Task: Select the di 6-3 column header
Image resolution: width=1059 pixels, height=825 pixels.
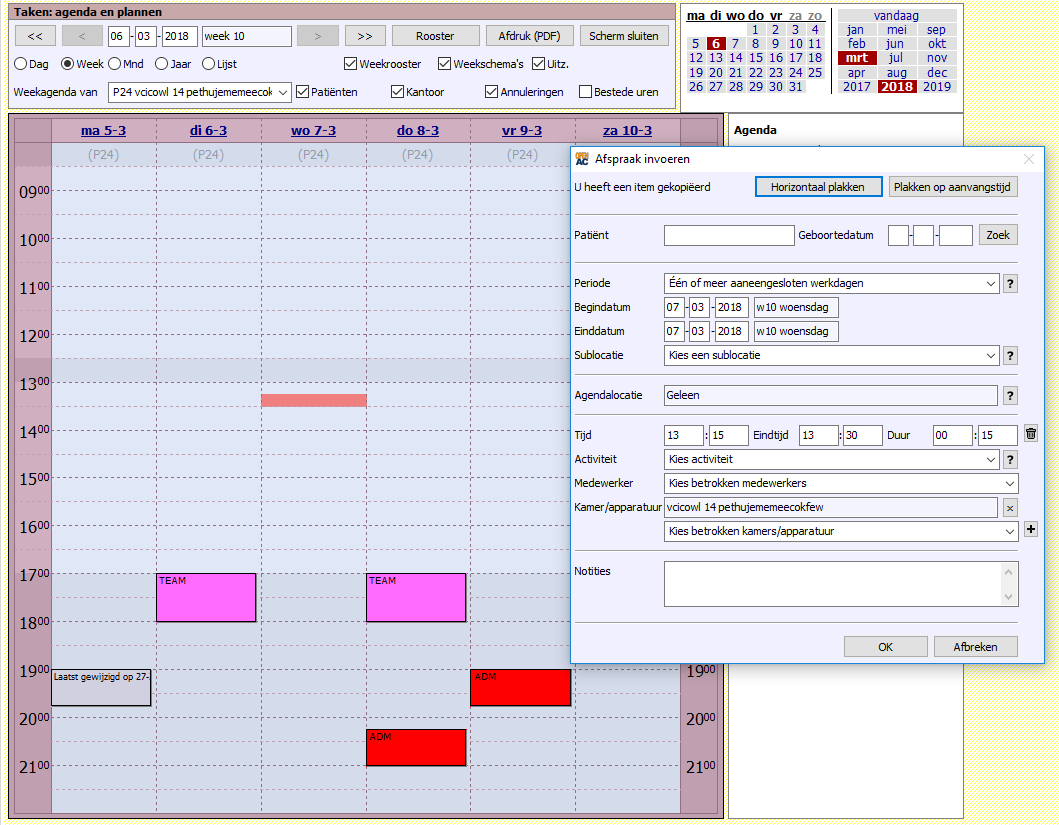Action: [x=209, y=131]
